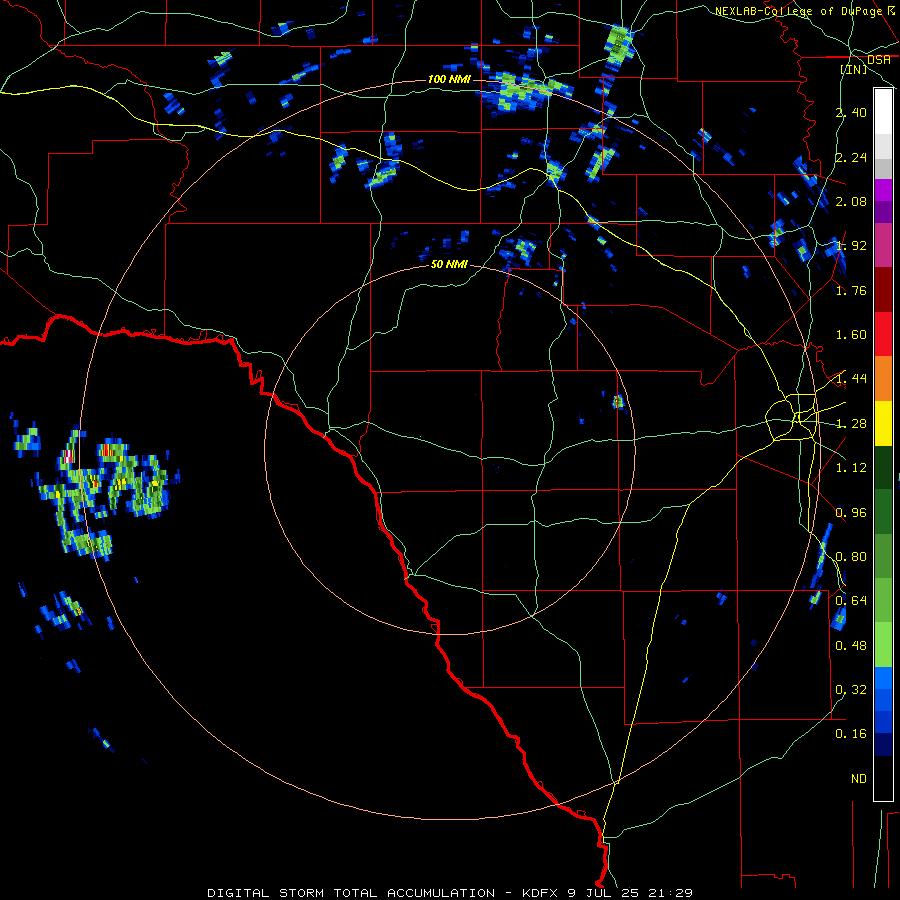Viewport: 900px width, 900px height.
Task: Click the 0.96 legend value
Action: pos(851,512)
